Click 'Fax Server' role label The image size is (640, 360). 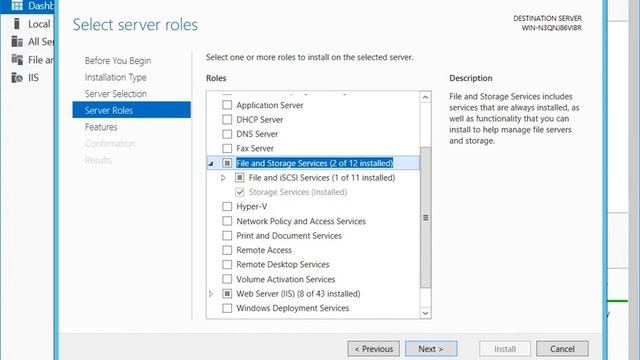pos(255,148)
